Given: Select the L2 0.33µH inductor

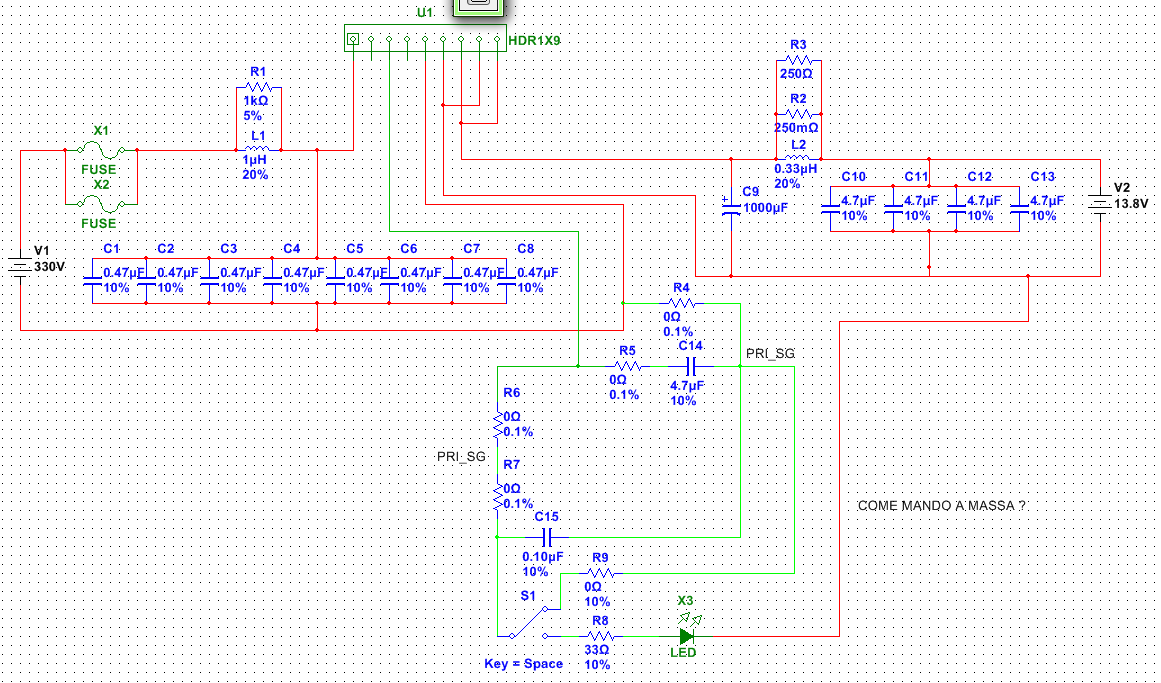Looking at the screenshot, I should [x=798, y=159].
